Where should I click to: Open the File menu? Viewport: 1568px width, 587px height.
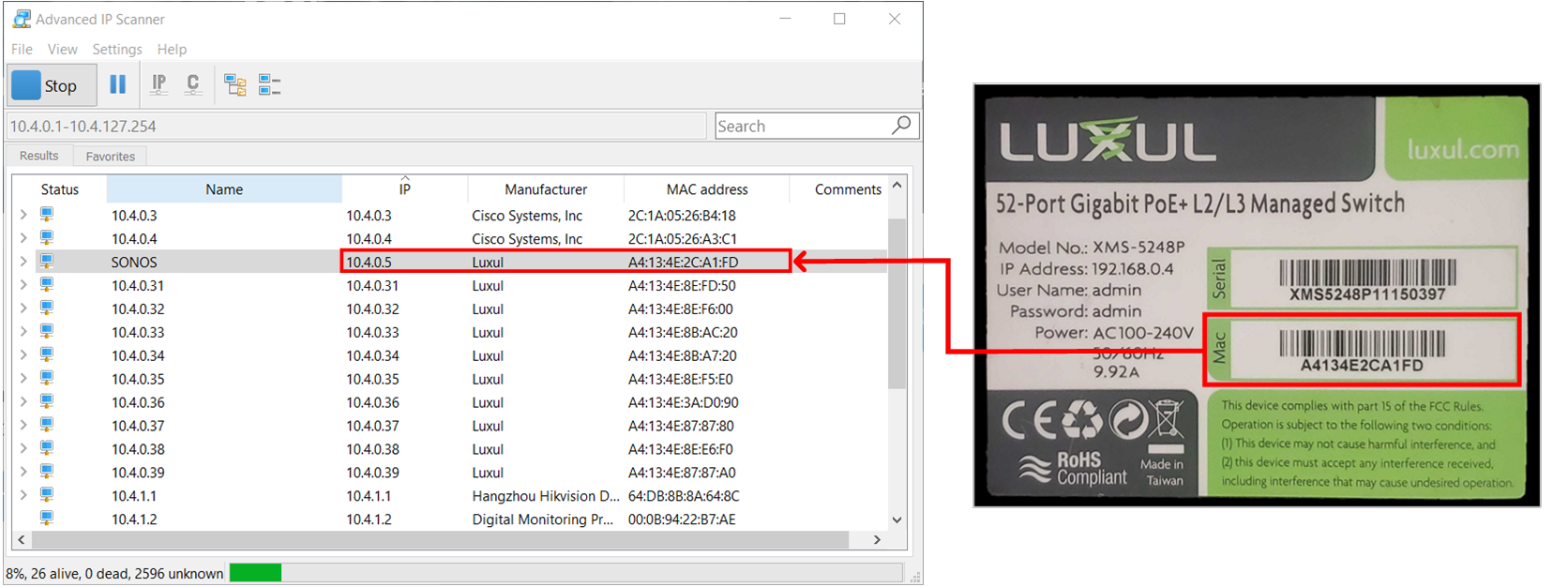22,49
